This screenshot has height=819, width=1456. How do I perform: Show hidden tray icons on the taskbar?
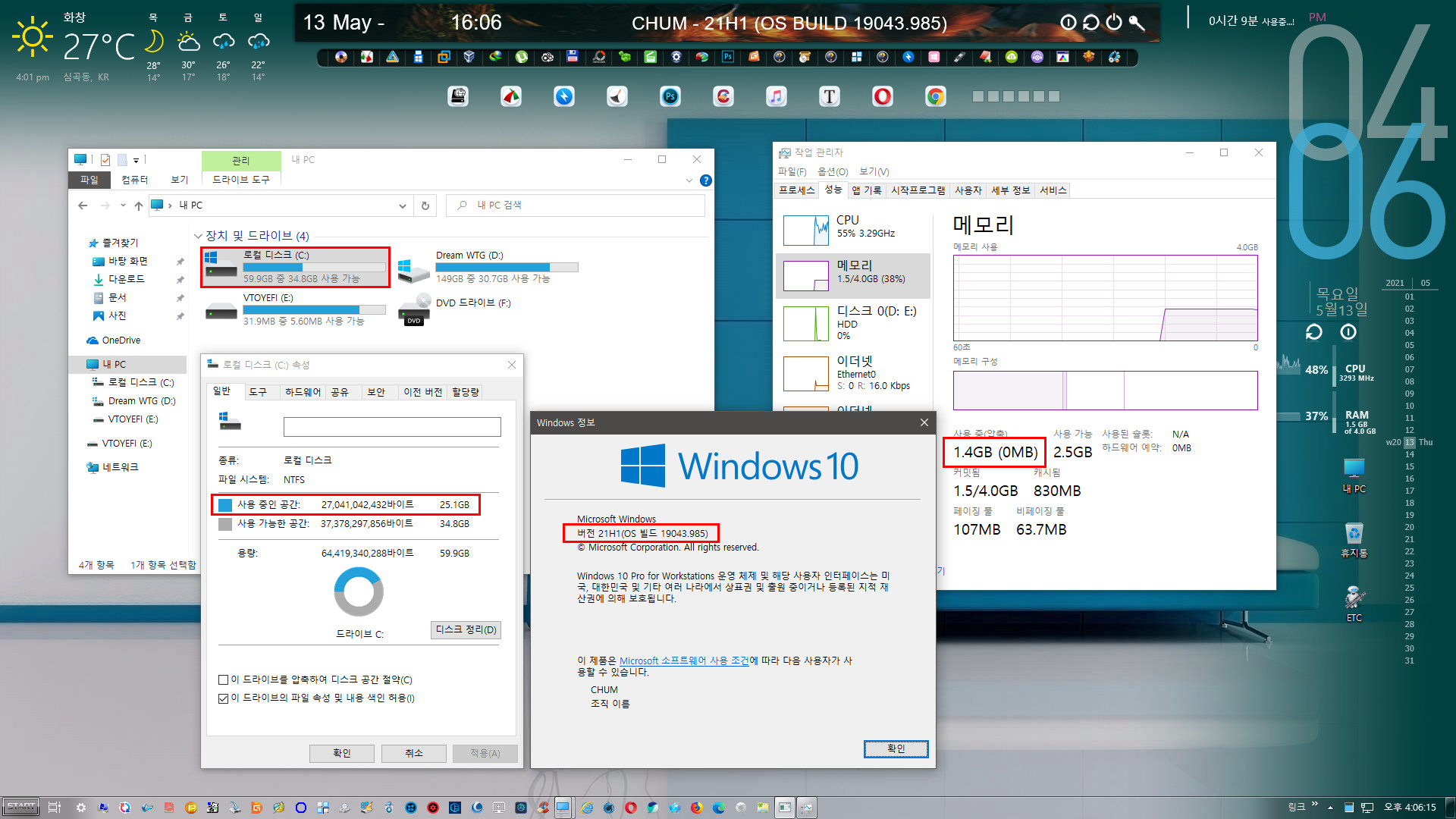(1330, 808)
